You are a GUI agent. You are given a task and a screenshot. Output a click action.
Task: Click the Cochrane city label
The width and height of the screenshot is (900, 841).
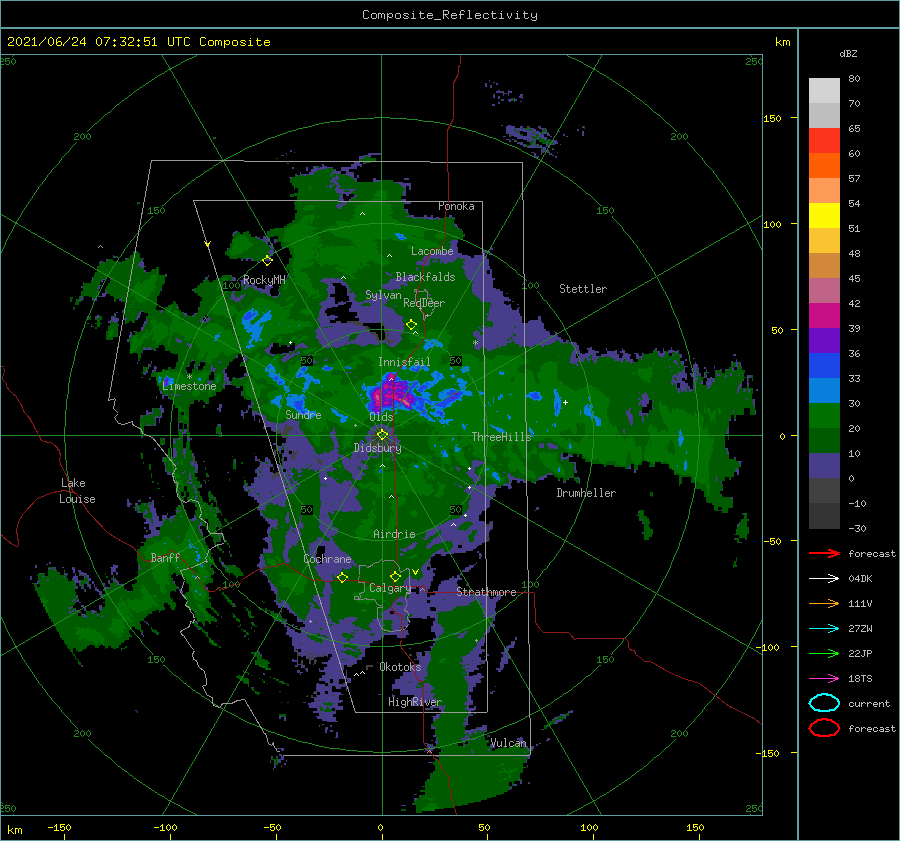(x=327, y=559)
